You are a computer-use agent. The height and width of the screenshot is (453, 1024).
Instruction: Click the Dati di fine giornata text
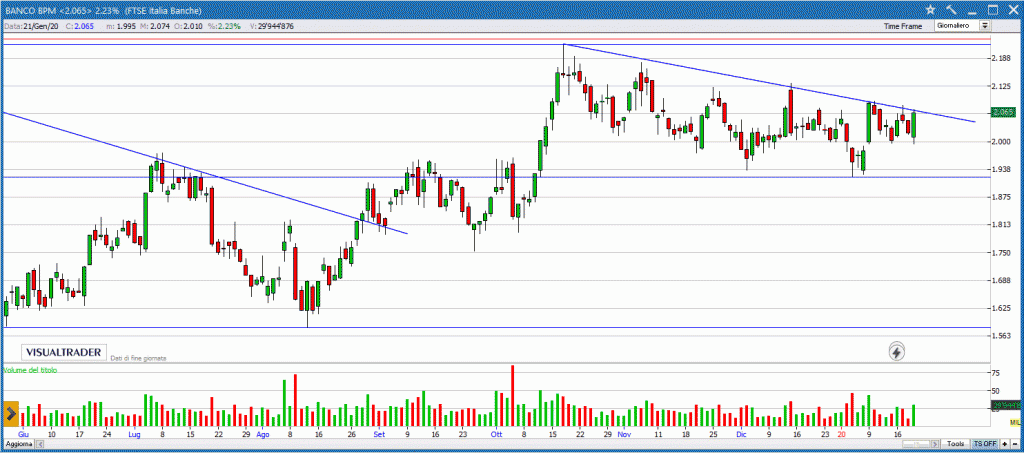coord(140,358)
